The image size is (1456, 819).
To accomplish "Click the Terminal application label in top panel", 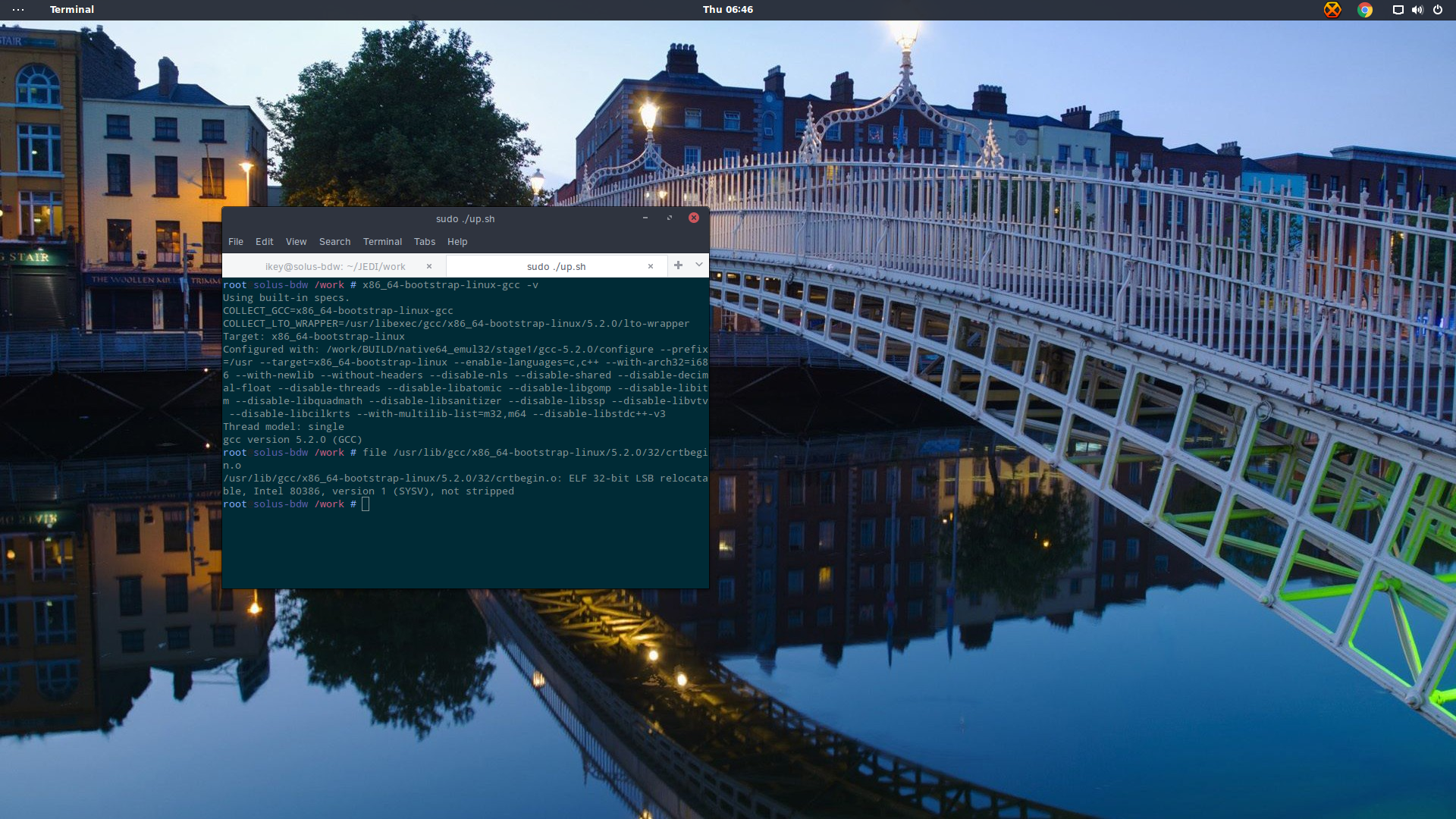I will 72,10.
